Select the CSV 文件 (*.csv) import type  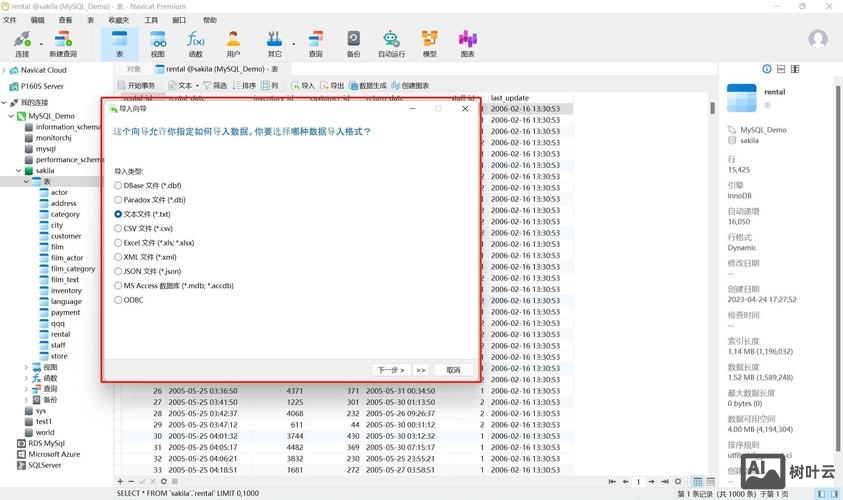tap(119, 228)
